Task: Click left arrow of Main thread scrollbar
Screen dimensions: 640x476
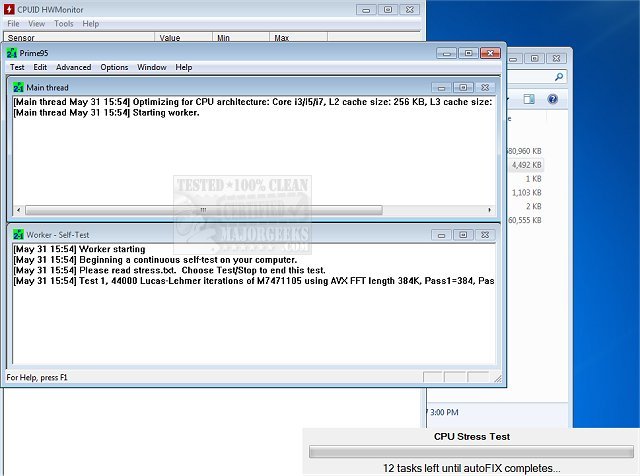Action: (18, 210)
